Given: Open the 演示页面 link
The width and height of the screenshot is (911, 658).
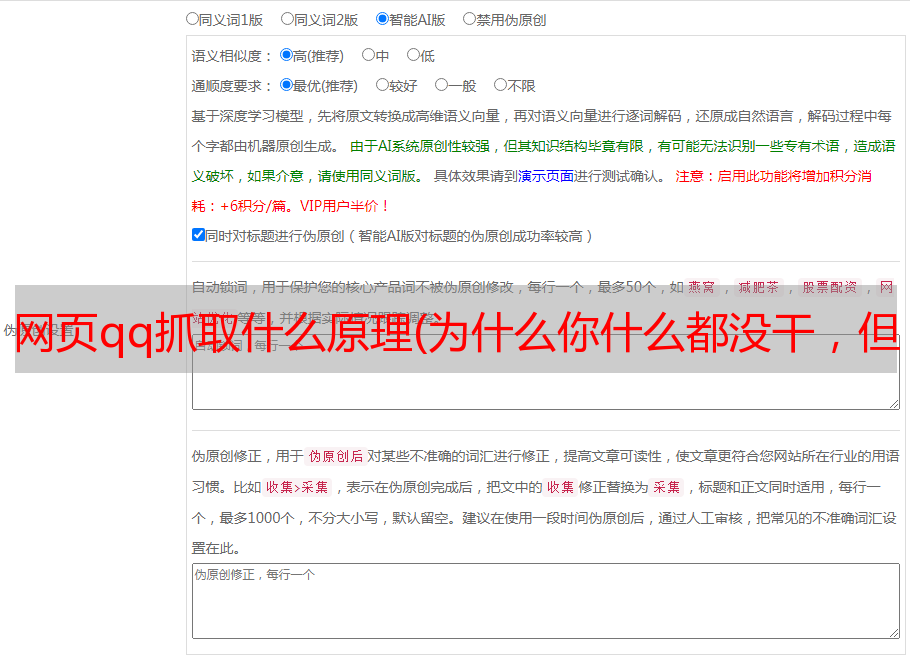Looking at the screenshot, I should tap(546, 176).
